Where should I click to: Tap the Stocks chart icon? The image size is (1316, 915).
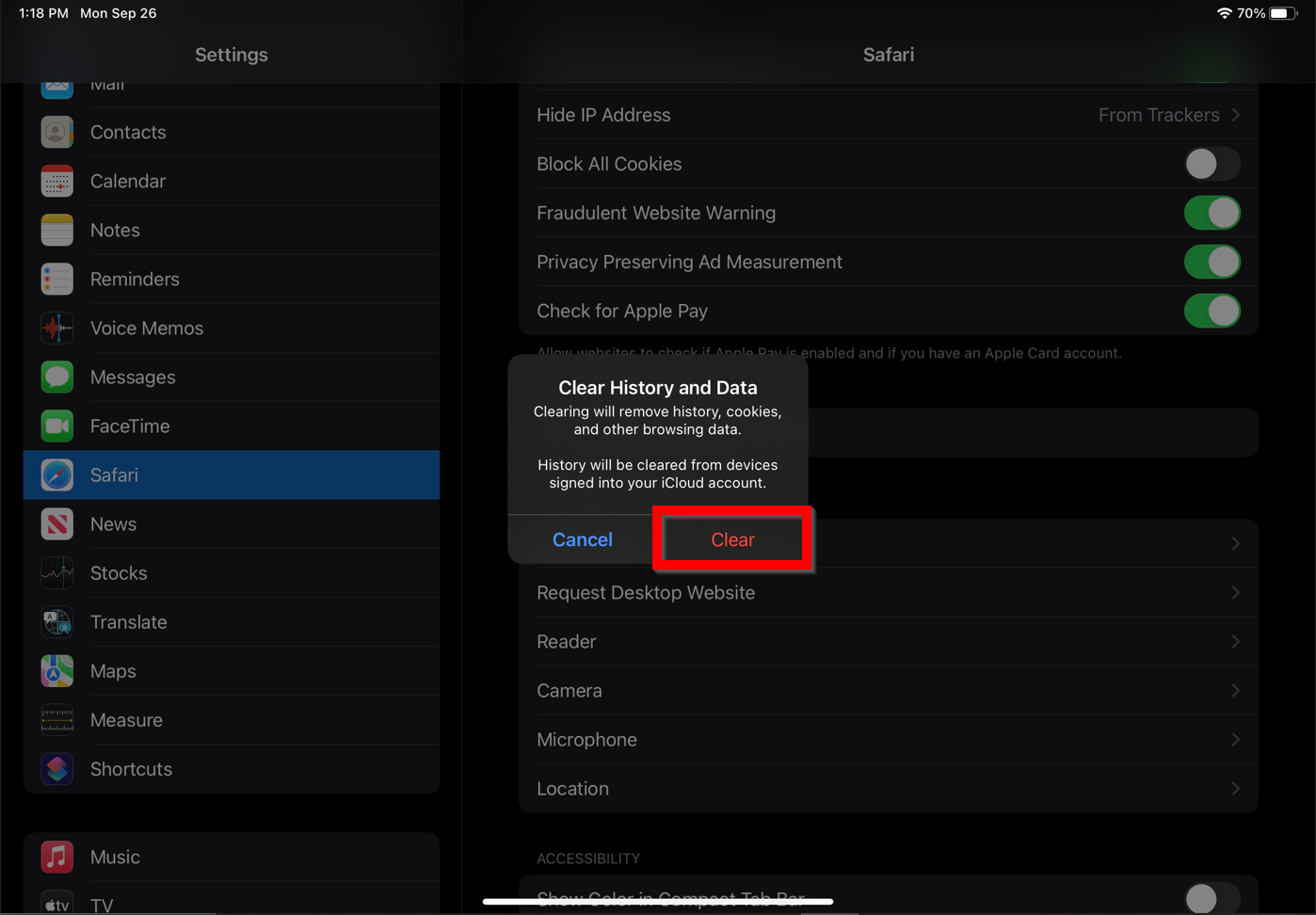click(56, 573)
